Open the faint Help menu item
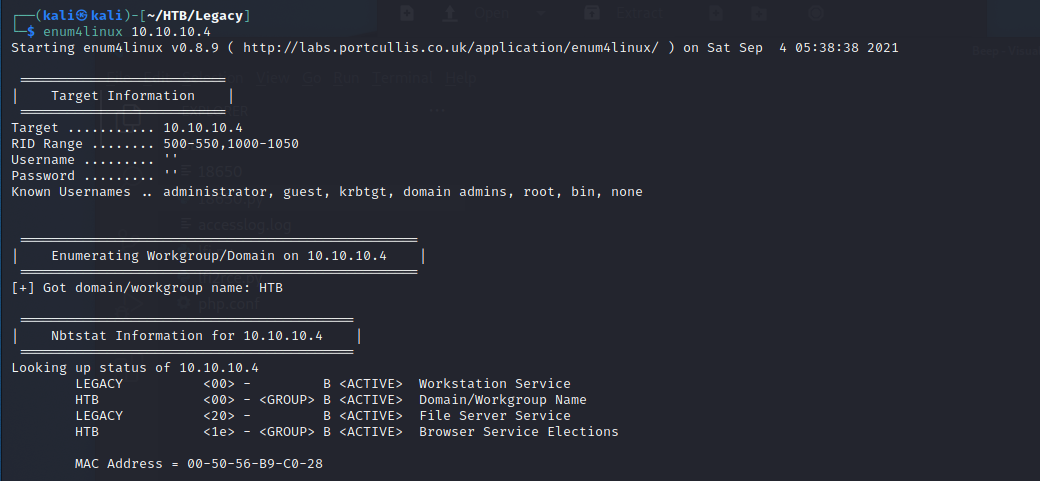This screenshot has width=1040, height=481. point(461,77)
